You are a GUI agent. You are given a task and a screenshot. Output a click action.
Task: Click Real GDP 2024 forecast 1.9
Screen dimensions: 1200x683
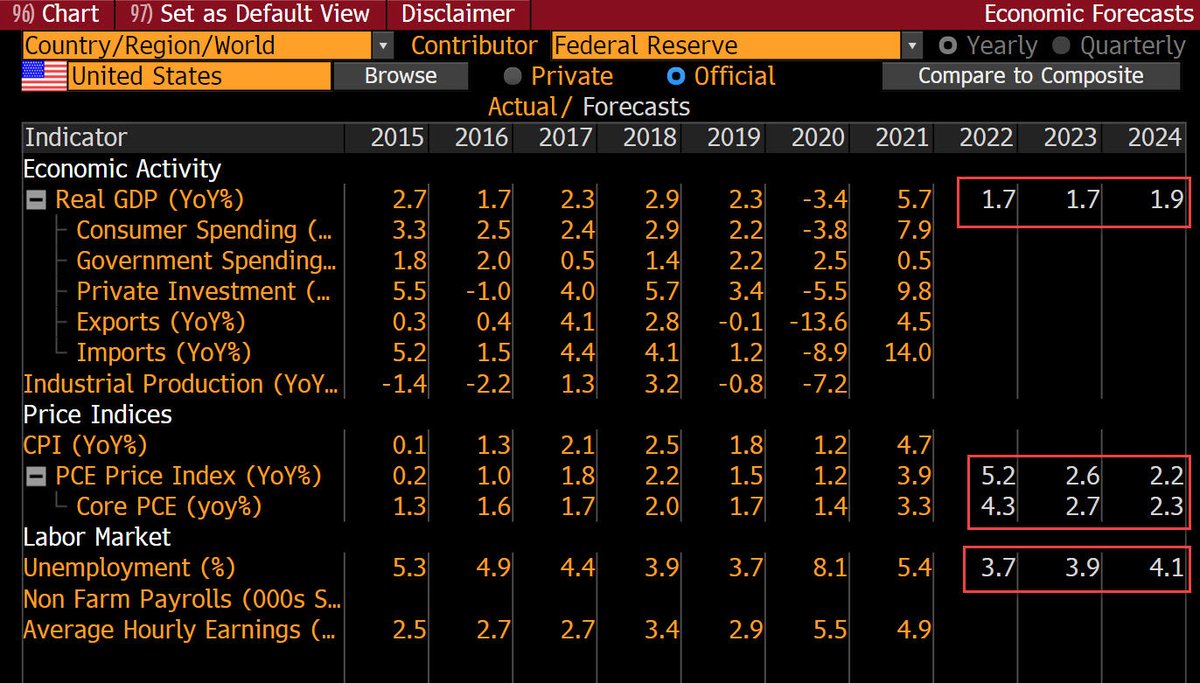1167,200
